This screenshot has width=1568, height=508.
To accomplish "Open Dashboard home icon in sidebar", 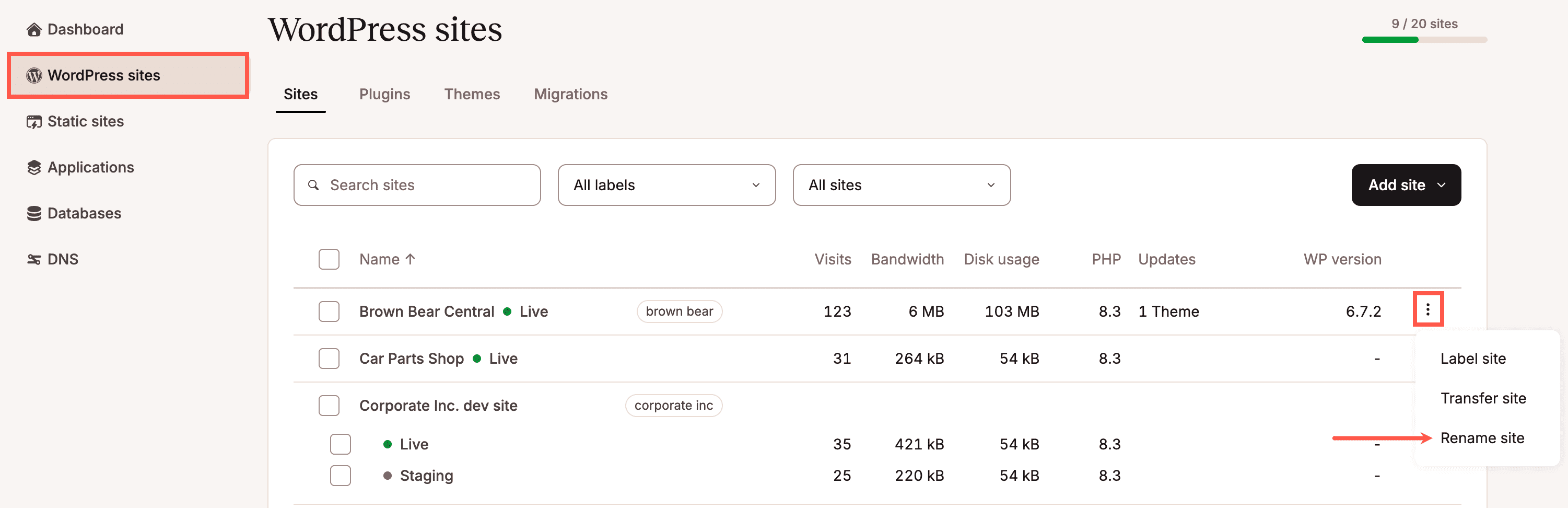I will pyautogui.click(x=34, y=29).
